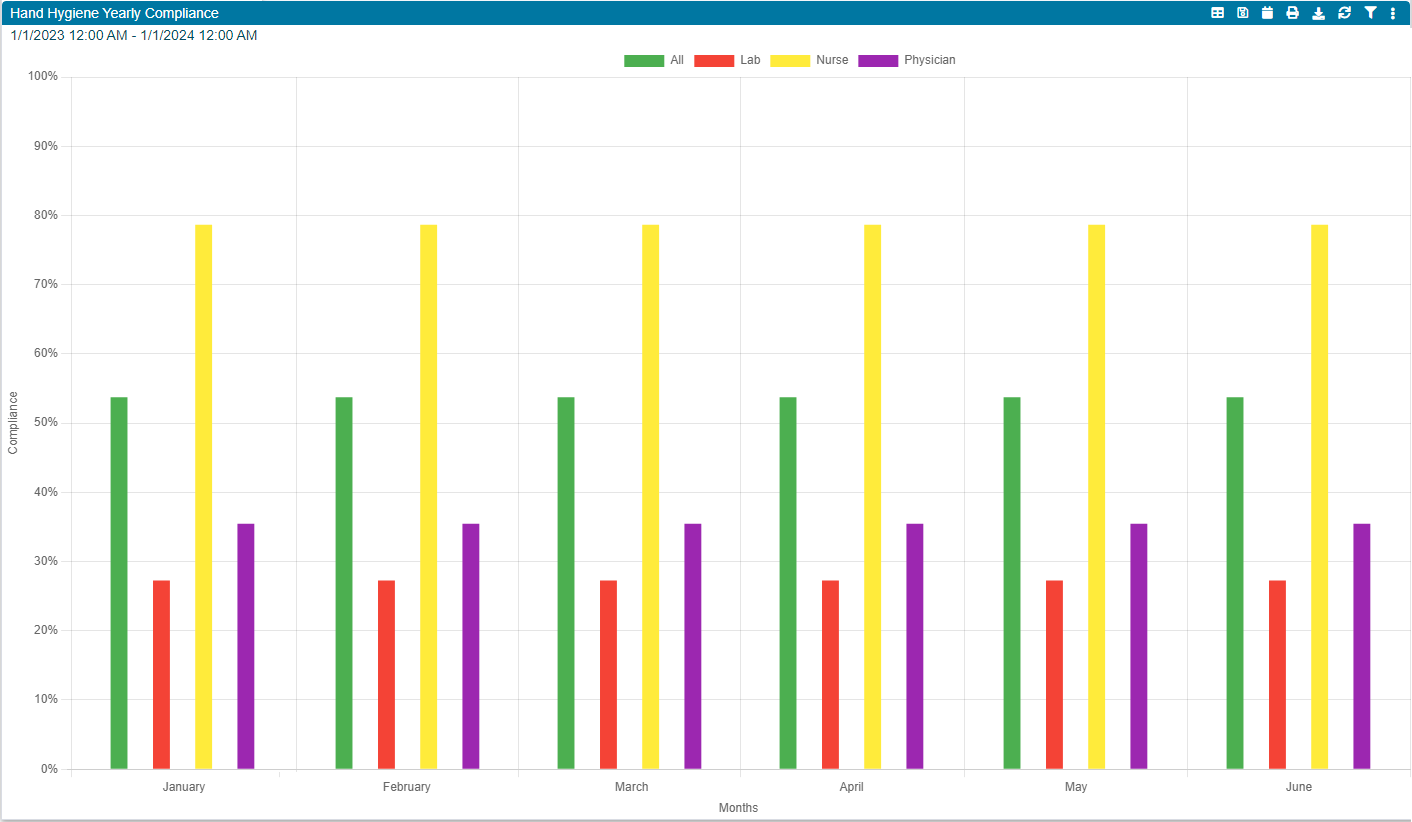
Task: Click the Months axis label
Action: [x=739, y=808]
